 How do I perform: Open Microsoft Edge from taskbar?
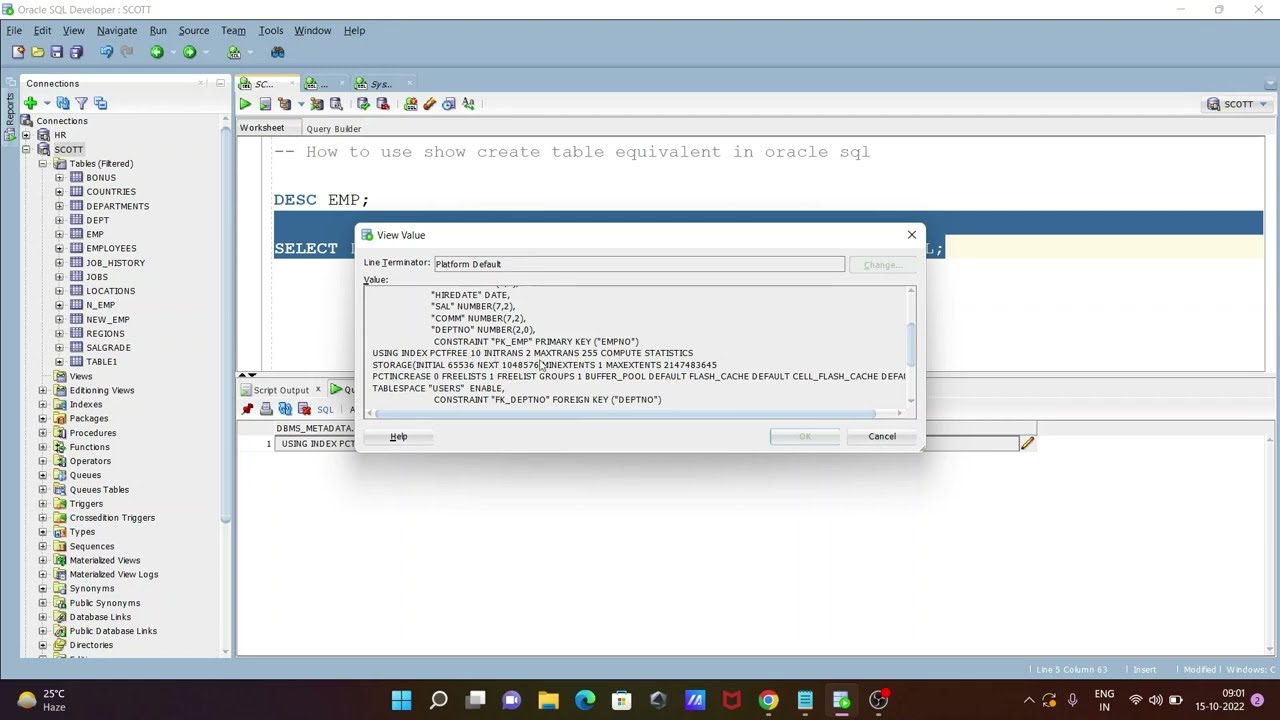point(585,700)
